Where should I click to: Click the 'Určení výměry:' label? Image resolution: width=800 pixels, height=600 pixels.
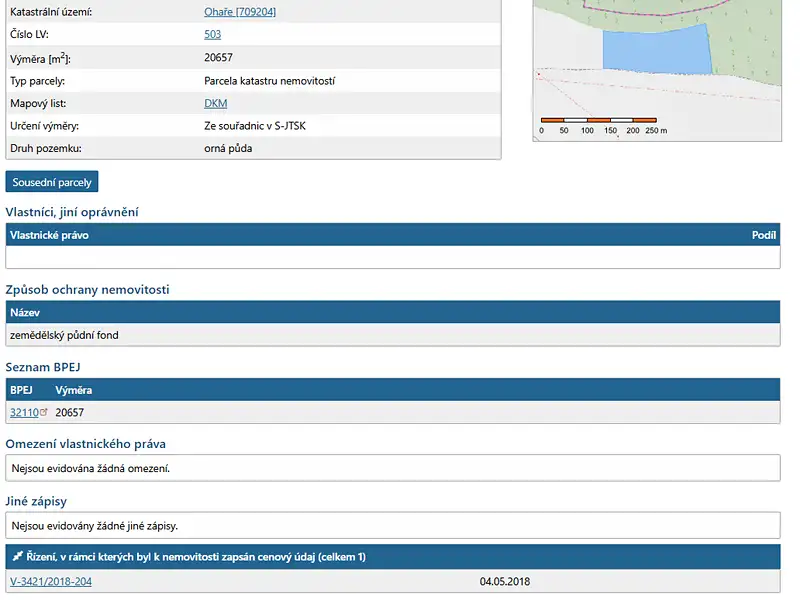click(x=44, y=126)
